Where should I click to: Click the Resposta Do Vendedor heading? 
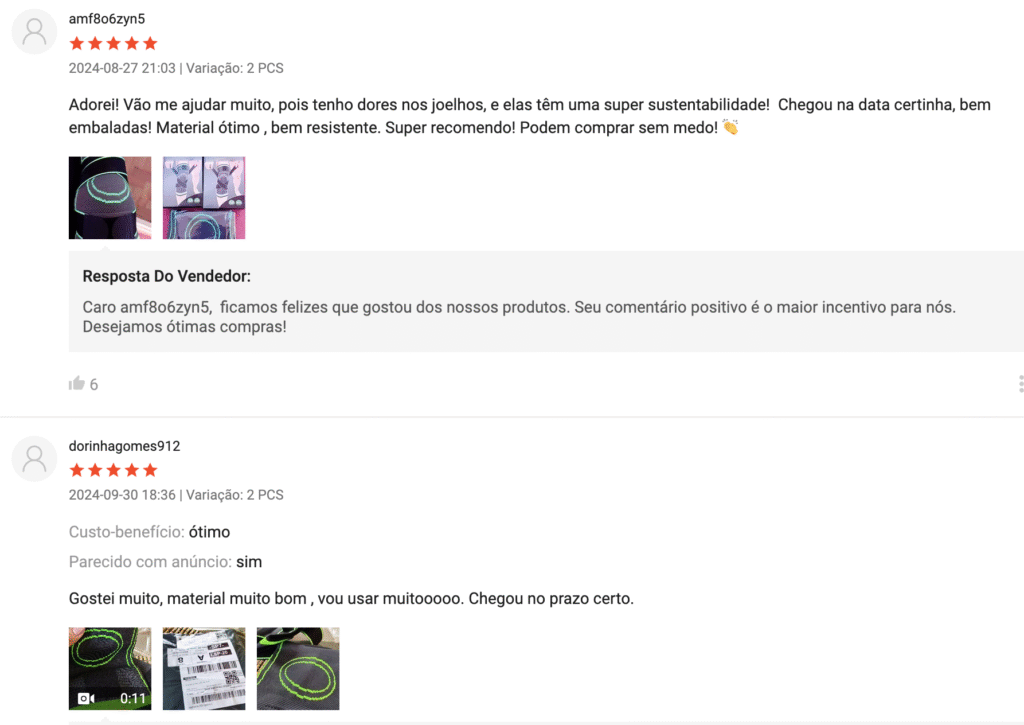(x=167, y=276)
